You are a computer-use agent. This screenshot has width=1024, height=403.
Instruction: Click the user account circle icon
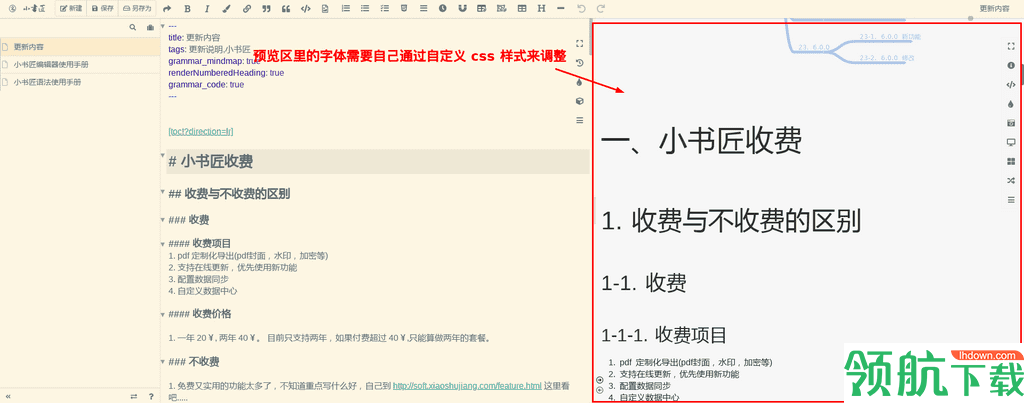(x=12, y=8)
